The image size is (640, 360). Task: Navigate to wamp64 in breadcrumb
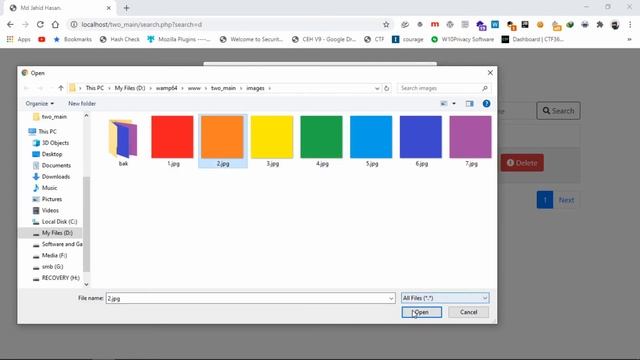[167, 88]
